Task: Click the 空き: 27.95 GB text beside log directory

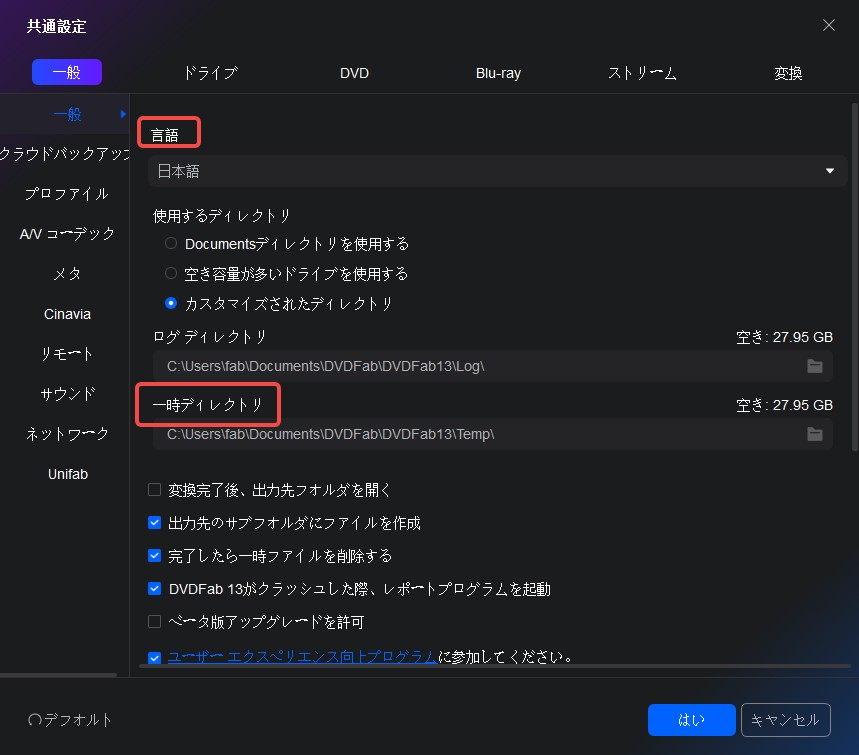Action: point(784,337)
